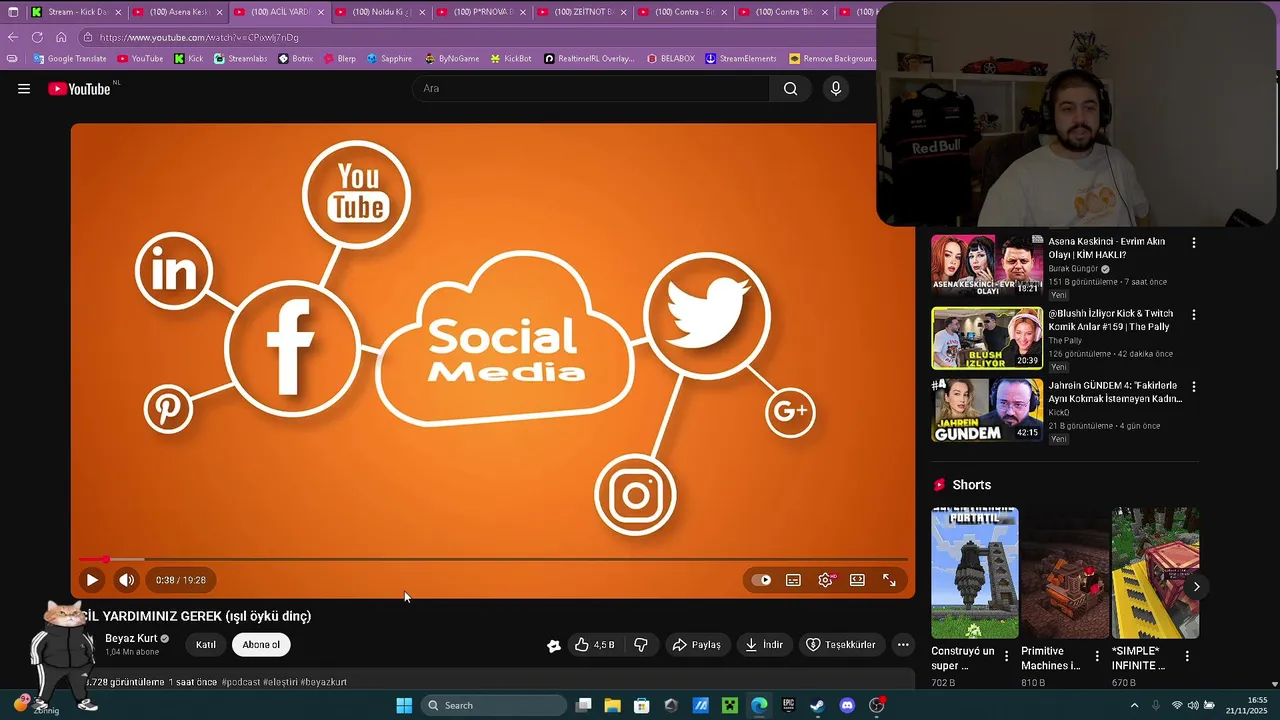Image resolution: width=1280 pixels, height=720 pixels.
Task: Send thanks via Teşekkürler button
Action: click(841, 645)
